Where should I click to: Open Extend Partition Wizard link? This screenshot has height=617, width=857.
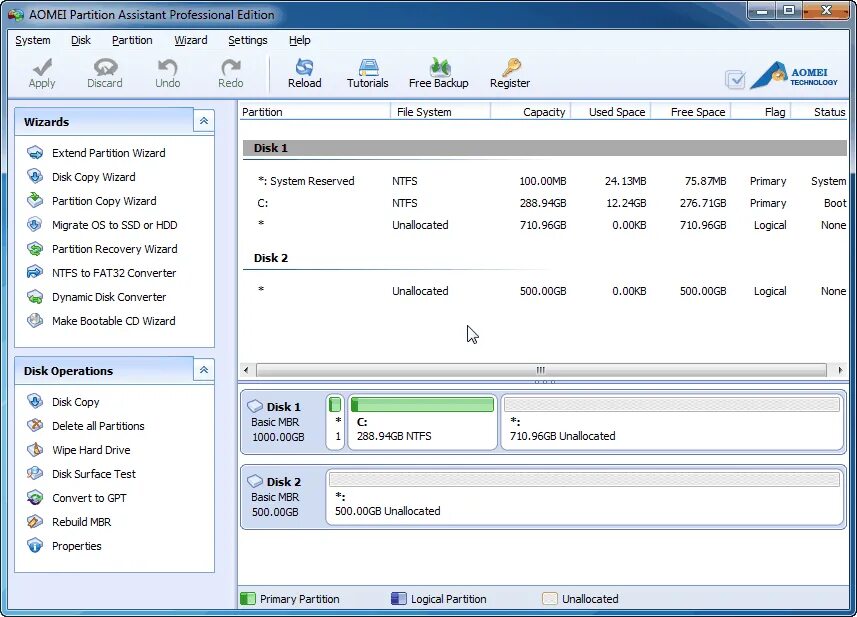coord(109,153)
